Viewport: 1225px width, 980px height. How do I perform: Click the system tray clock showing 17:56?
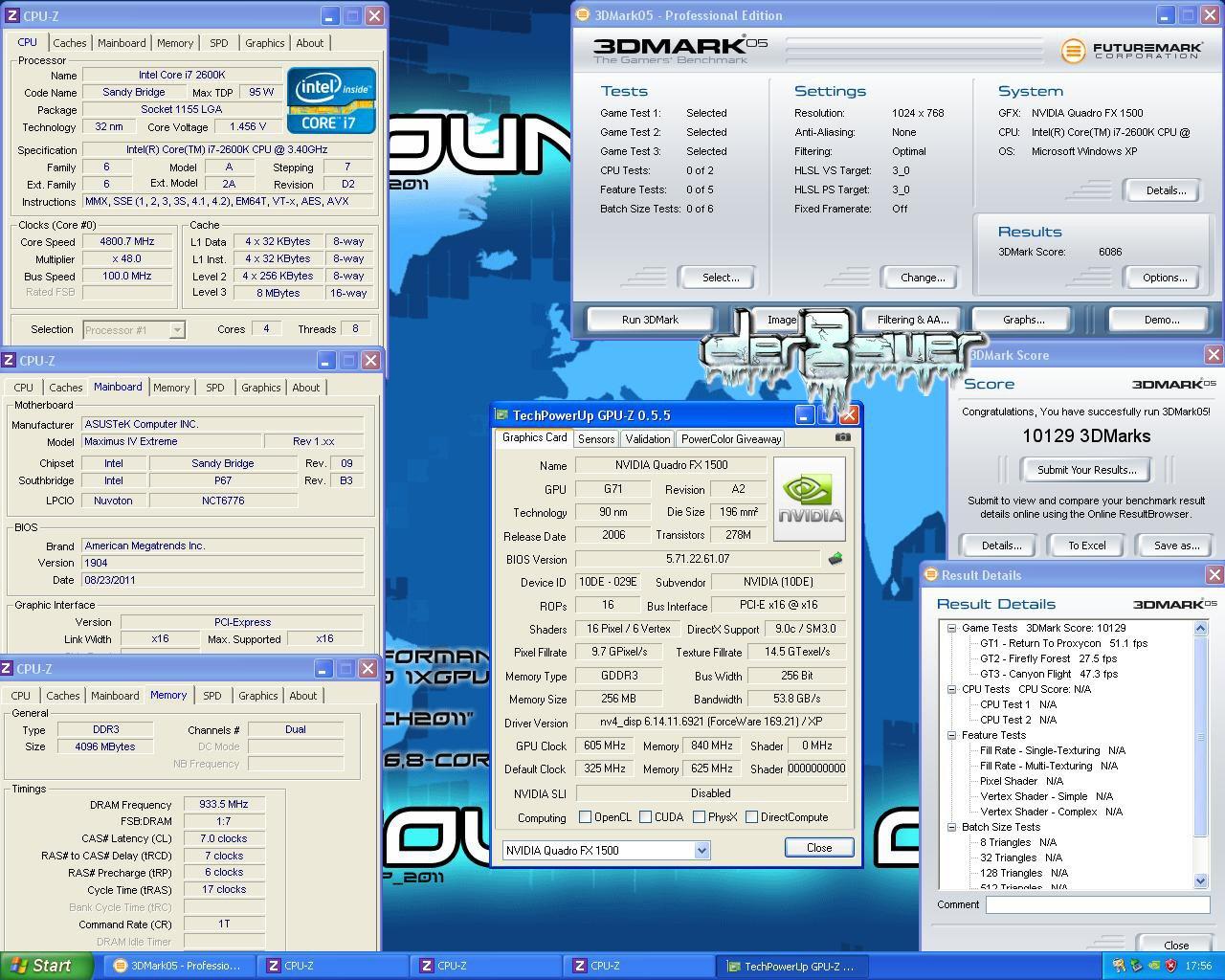click(1198, 966)
